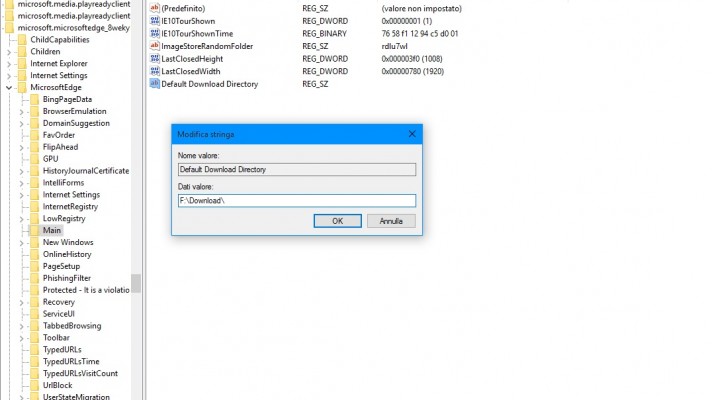Image resolution: width=712 pixels, height=400 pixels.
Task: Click the value 0x000003f0 (1008)
Action: 412,59
